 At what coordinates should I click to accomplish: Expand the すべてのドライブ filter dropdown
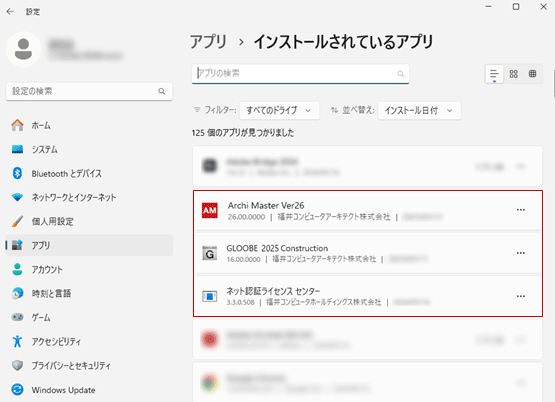coord(279,111)
